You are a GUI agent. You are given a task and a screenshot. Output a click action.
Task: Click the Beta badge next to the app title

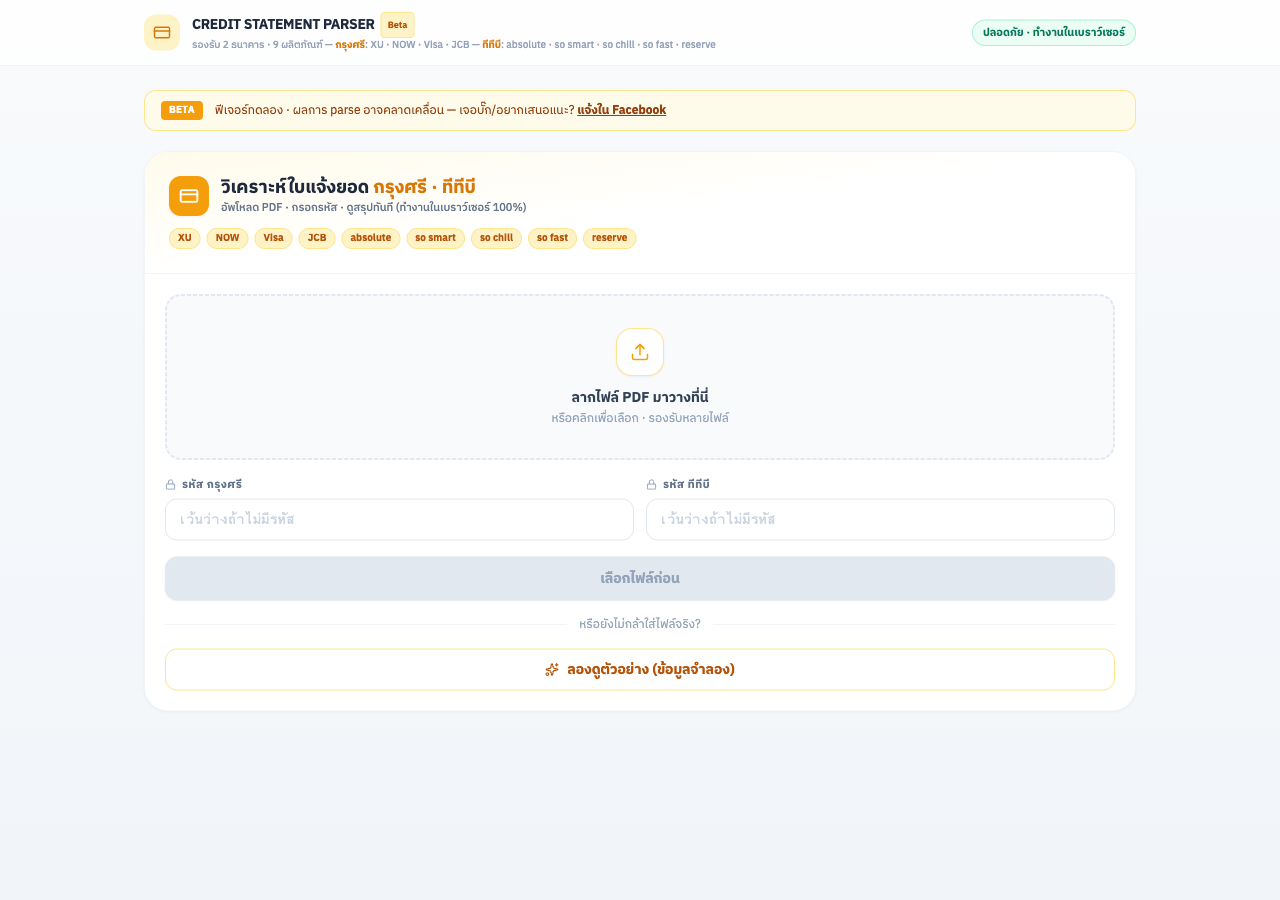(397, 24)
